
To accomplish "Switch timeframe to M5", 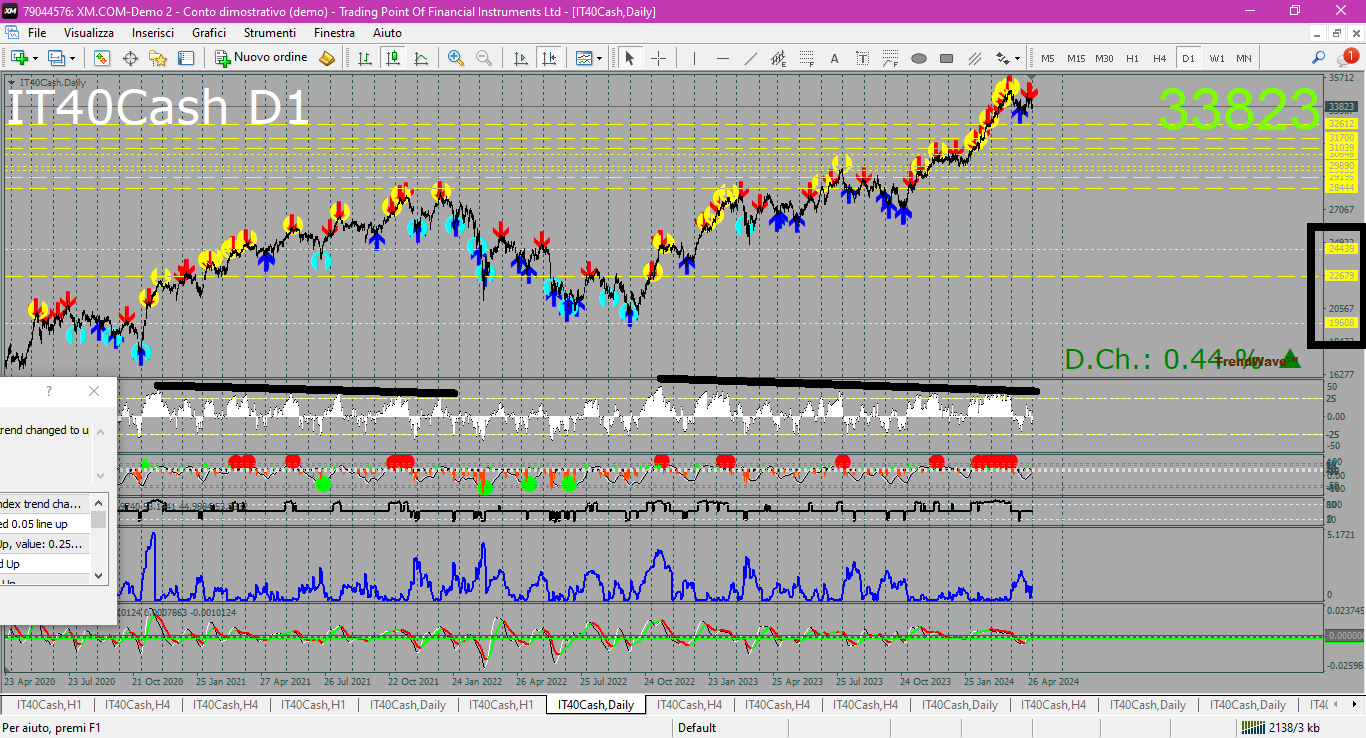I will (x=1048, y=58).
